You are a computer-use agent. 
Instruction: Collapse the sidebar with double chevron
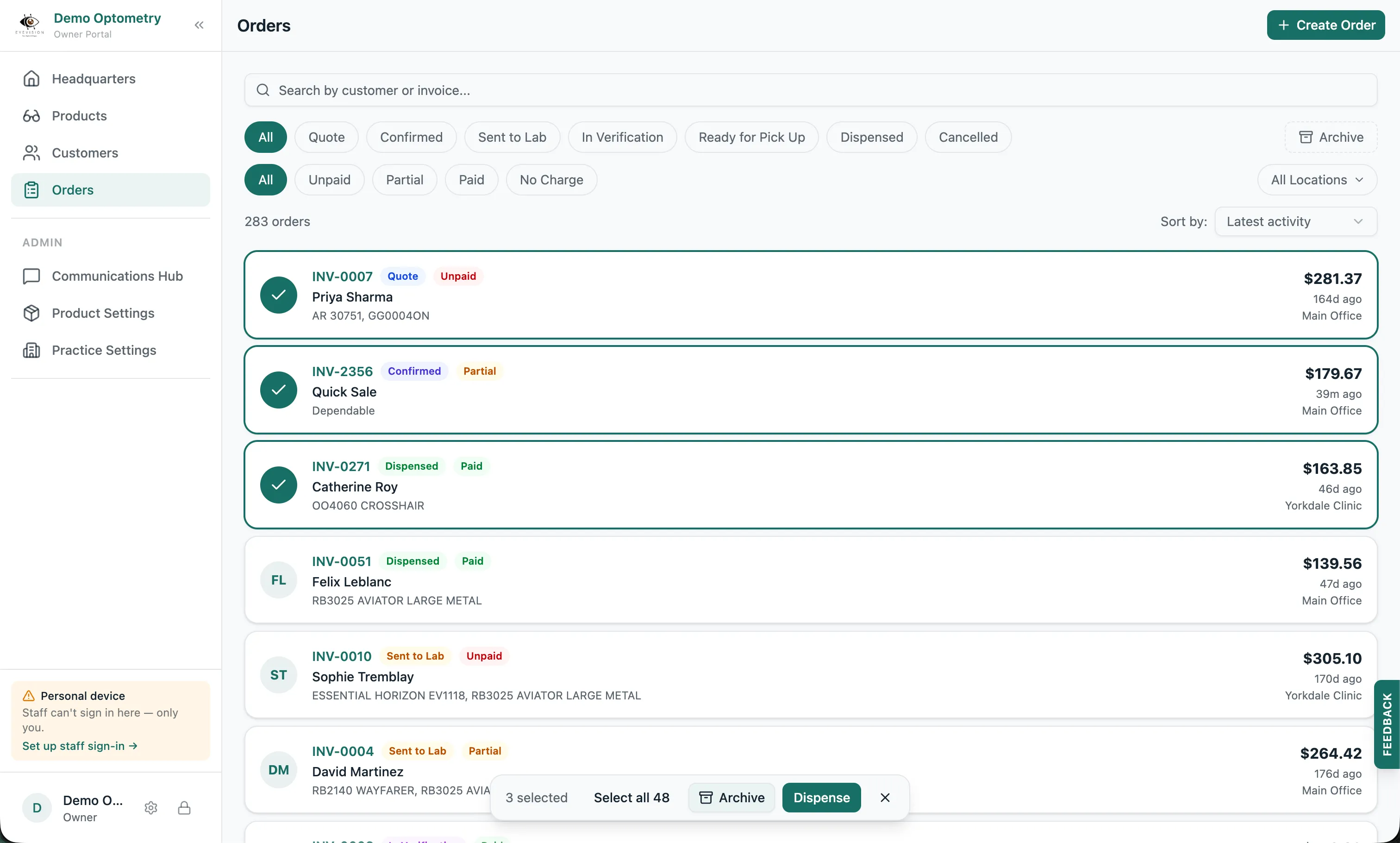[199, 25]
